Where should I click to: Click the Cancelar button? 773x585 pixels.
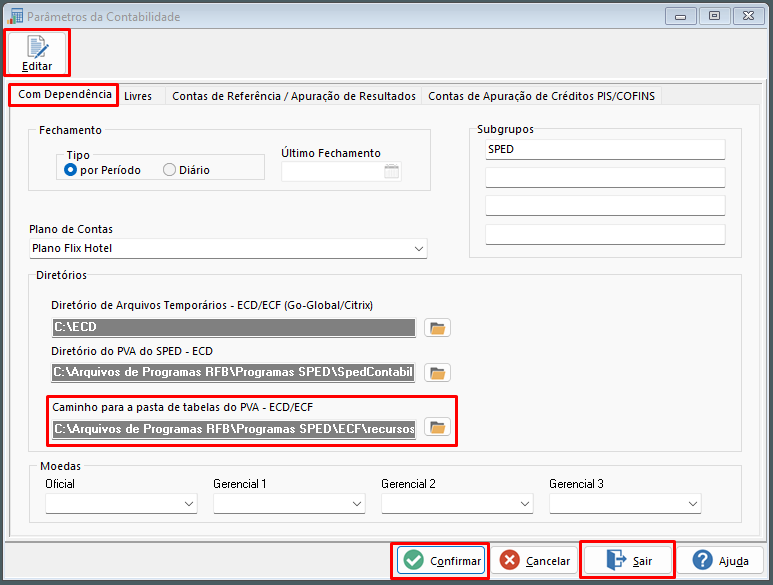pyautogui.click(x=534, y=560)
